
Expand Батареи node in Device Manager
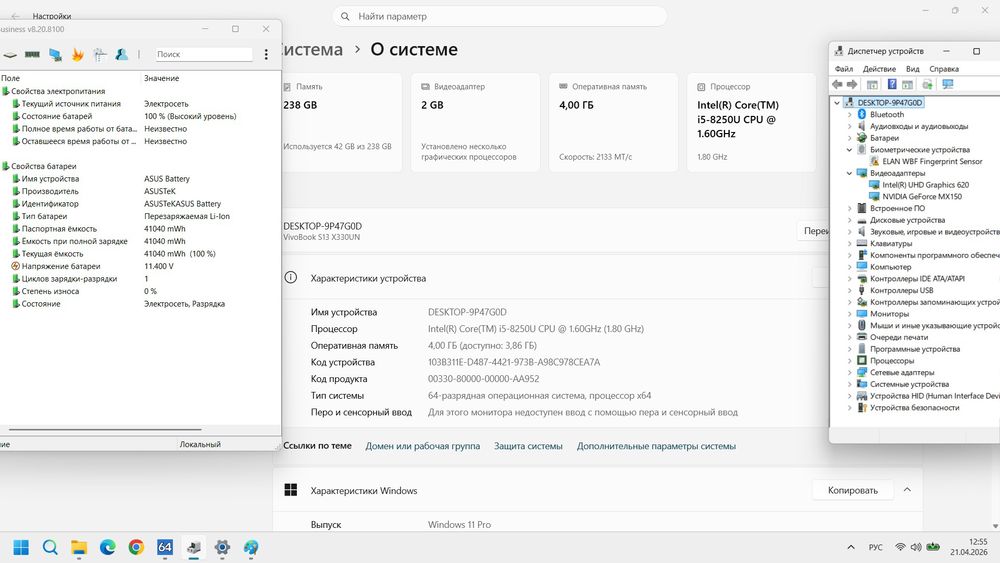849,138
